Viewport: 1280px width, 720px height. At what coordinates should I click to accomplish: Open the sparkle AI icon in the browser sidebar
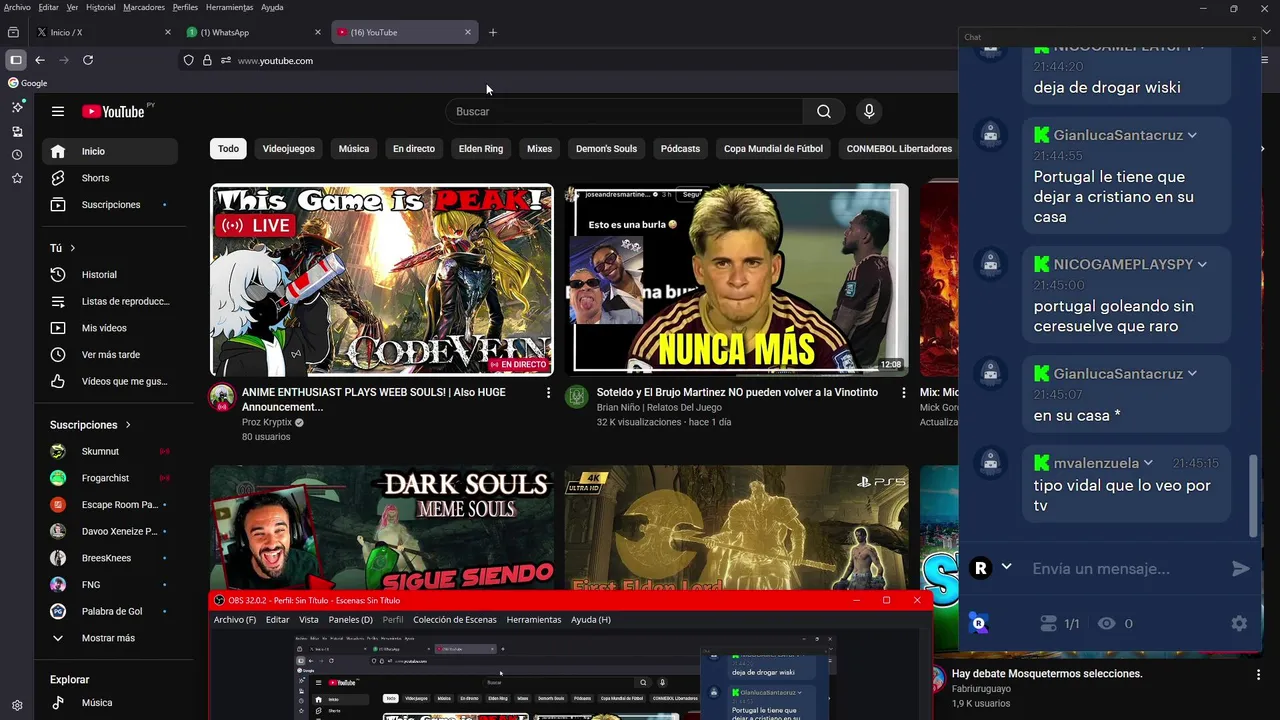(17, 107)
